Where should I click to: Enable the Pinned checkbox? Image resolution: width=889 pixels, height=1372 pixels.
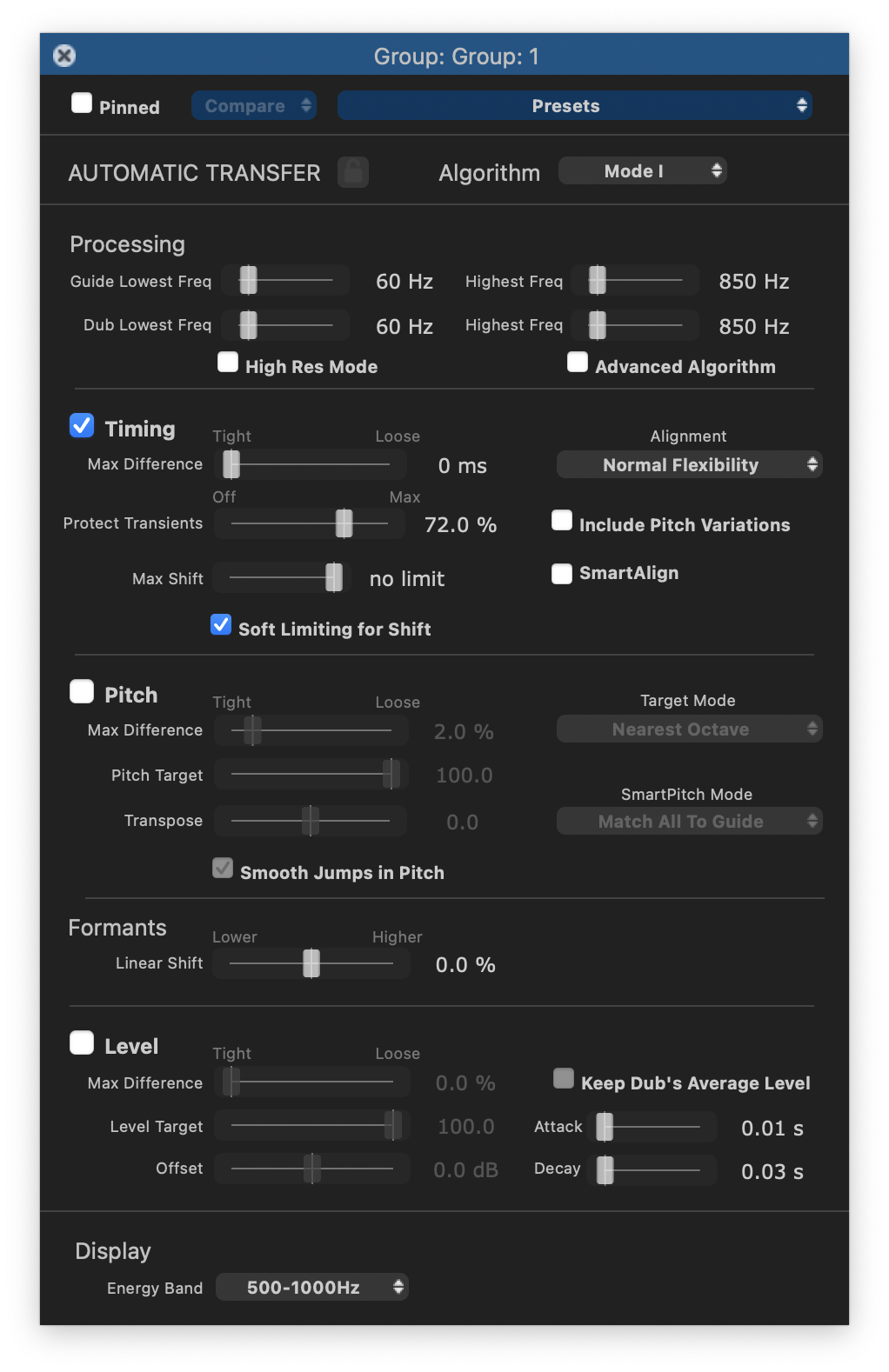pyautogui.click(x=82, y=103)
